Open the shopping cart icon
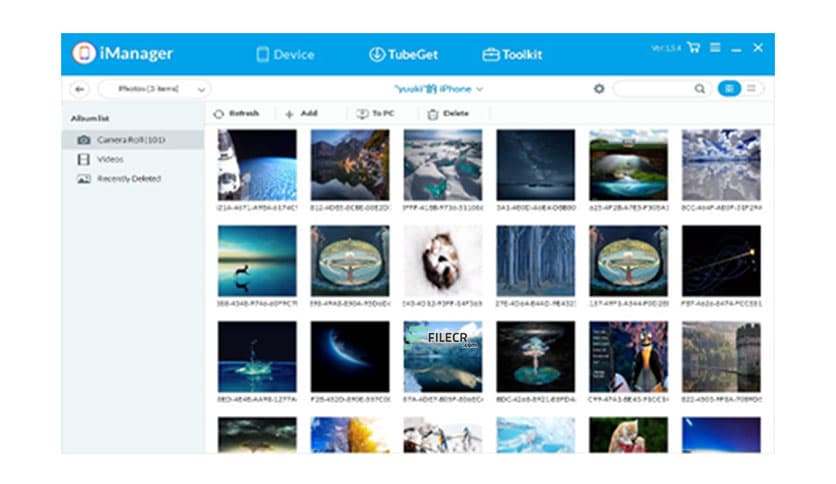The width and height of the screenshot is (836, 484). pos(693,47)
